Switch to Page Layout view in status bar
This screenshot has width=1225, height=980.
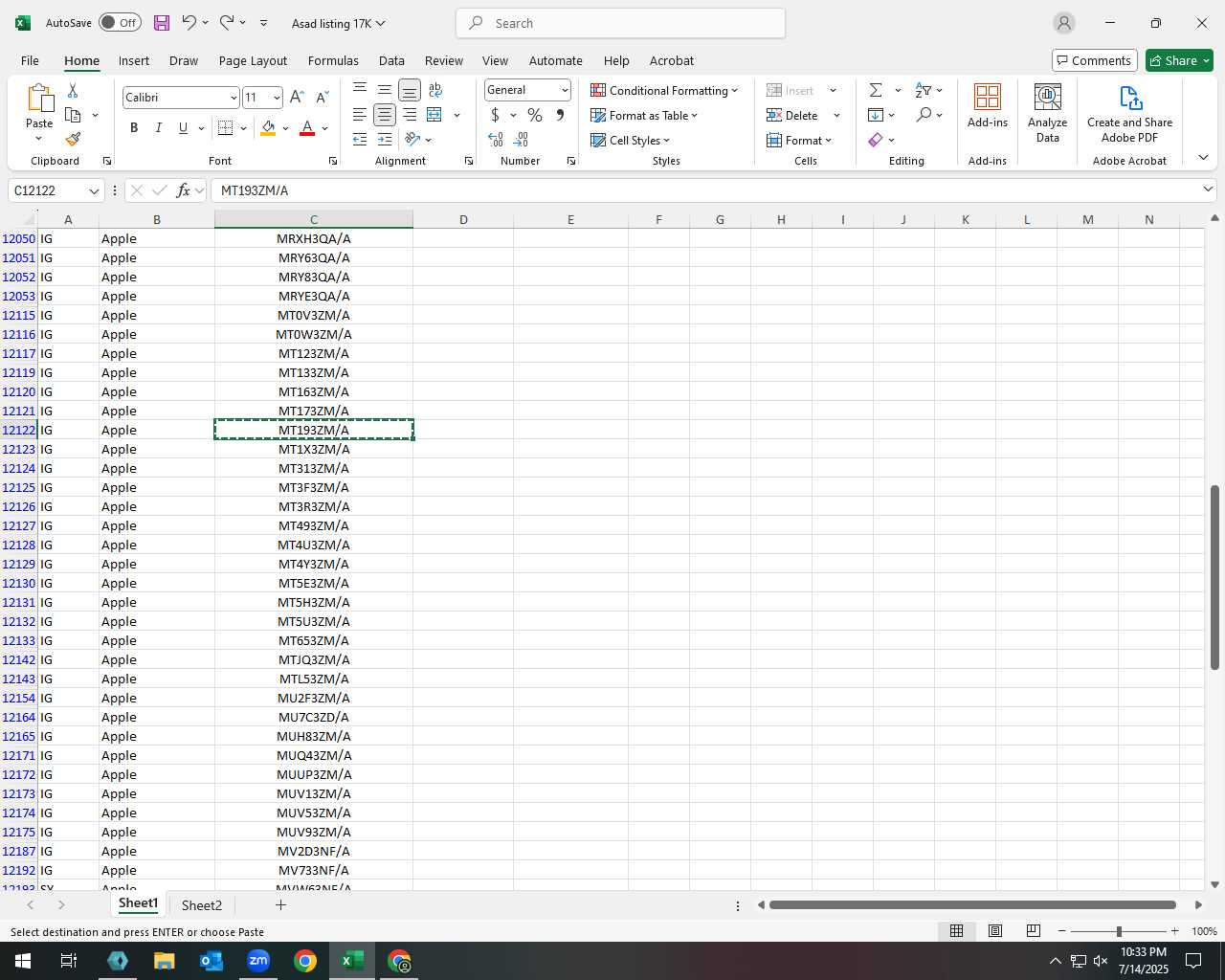(x=995, y=931)
